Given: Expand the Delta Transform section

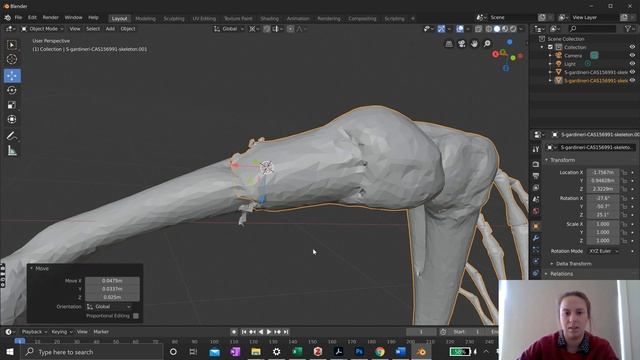Looking at the screenshot, I should pyautogui.click(x=573, y=264).
